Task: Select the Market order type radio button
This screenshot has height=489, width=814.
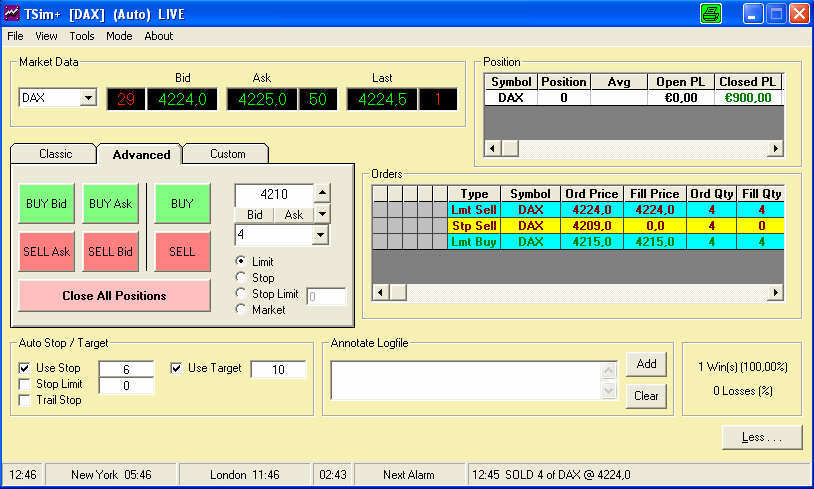Action: (241, 310)
